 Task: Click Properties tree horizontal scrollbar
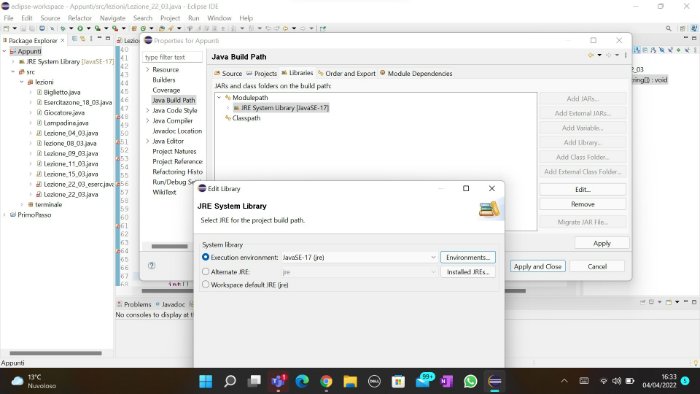tap(169, 246)
